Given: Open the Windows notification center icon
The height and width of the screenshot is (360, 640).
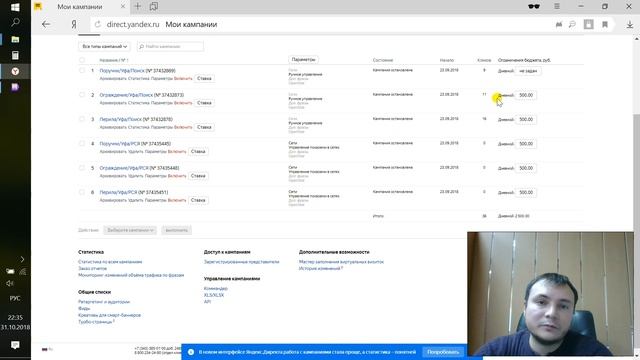Looking at the screenshot, I should pyautogui.click(x=15, y=345).
